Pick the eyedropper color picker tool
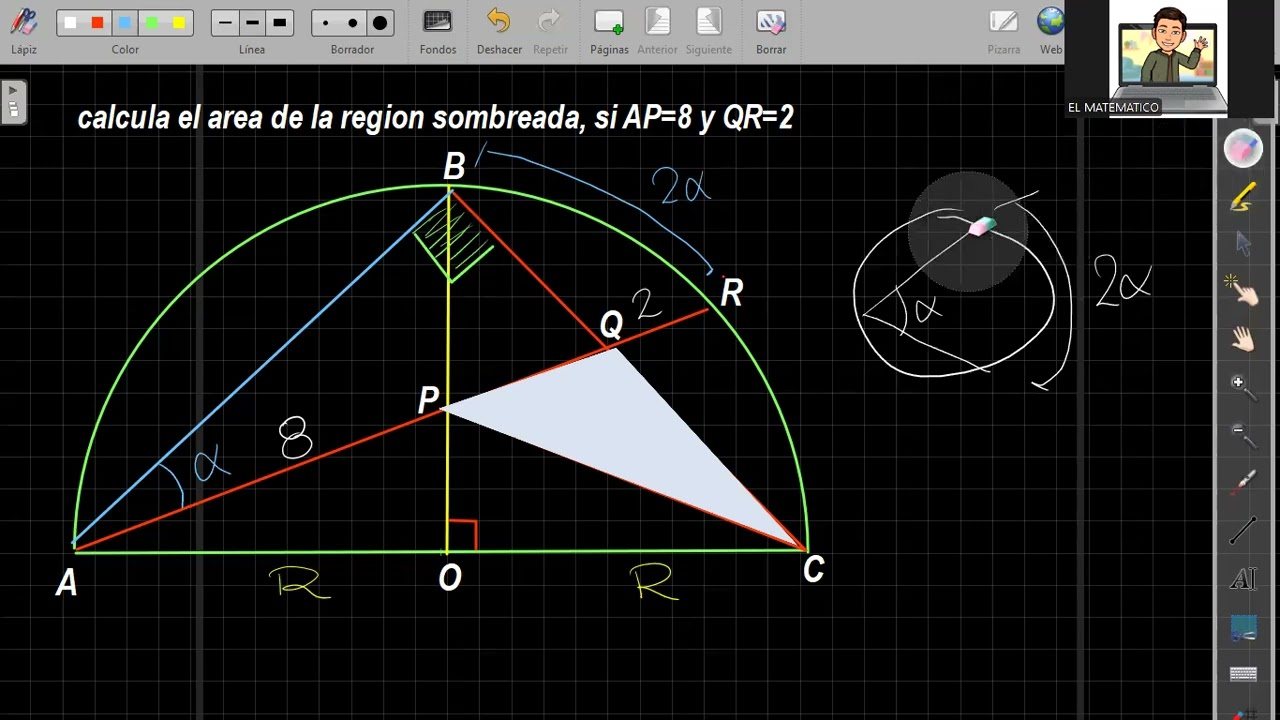The width and height of the screenshot is (1280, 720). point(1243,482)
